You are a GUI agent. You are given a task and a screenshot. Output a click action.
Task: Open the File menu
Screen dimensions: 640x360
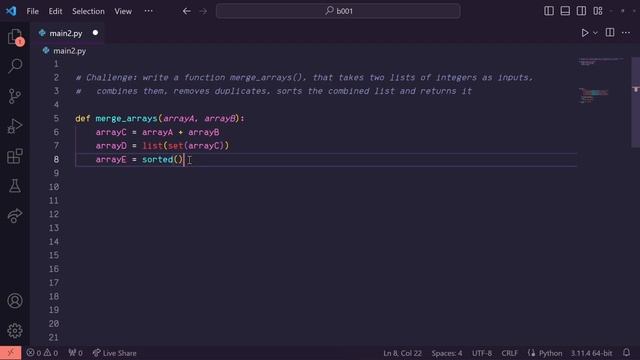pyautogui.click(x=33, y=11)
